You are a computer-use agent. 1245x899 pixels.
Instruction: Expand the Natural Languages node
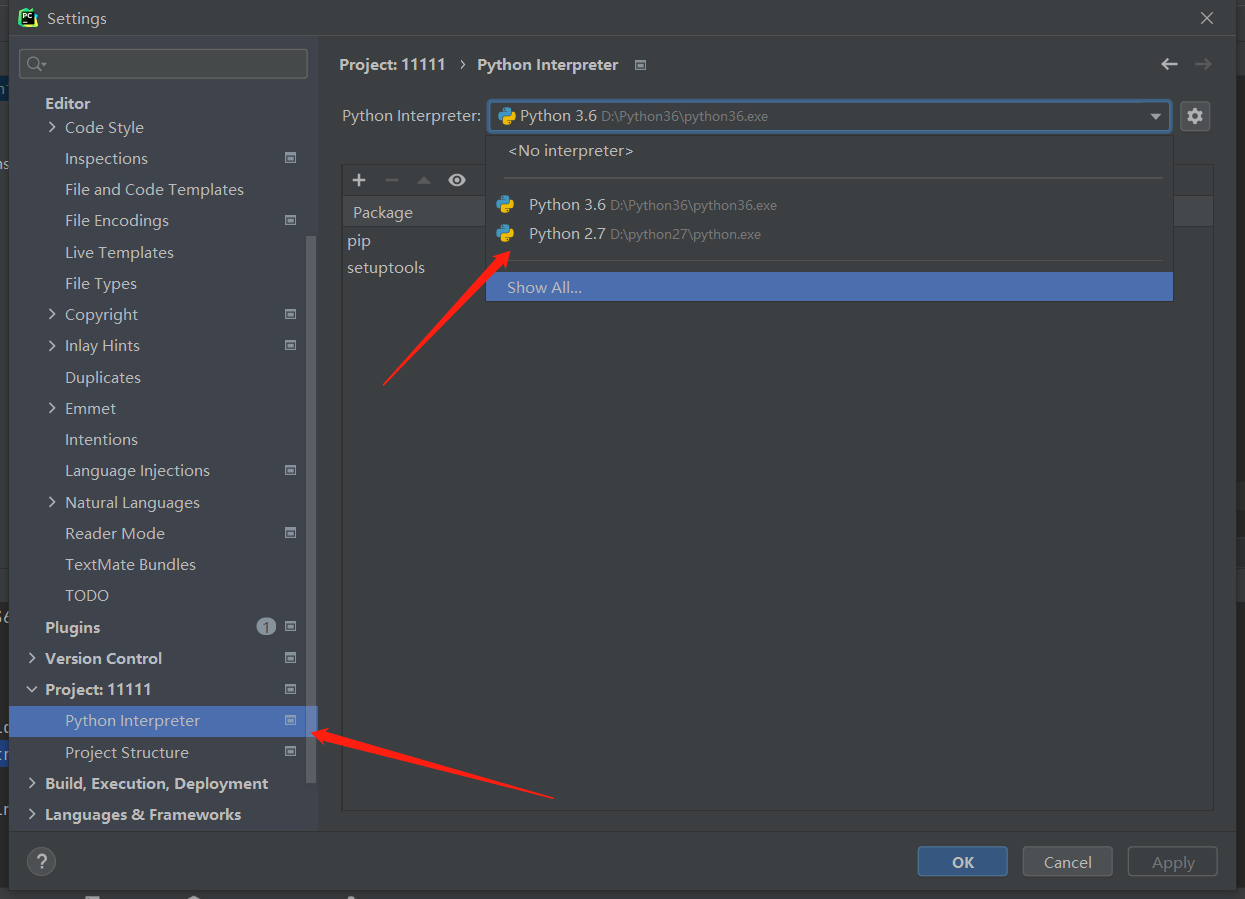click(52, 502)
